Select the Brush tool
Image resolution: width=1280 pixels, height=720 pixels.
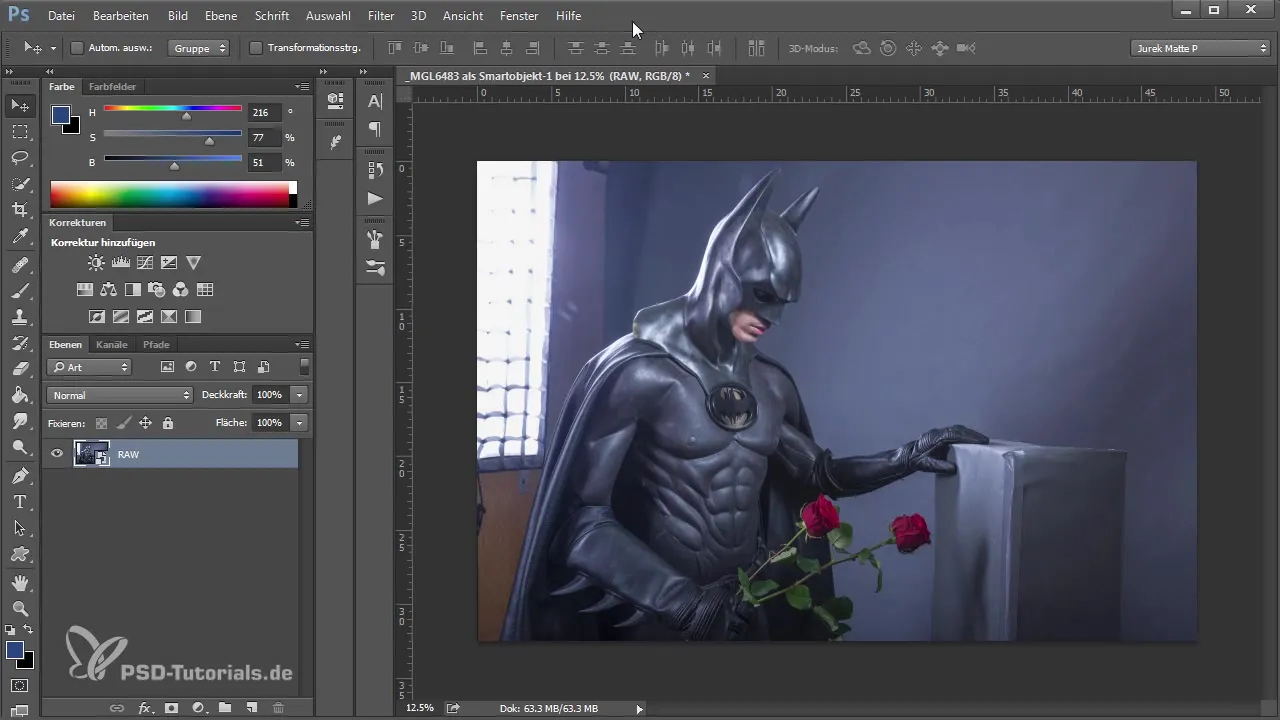pyautogui.click(x=20, y=291)
